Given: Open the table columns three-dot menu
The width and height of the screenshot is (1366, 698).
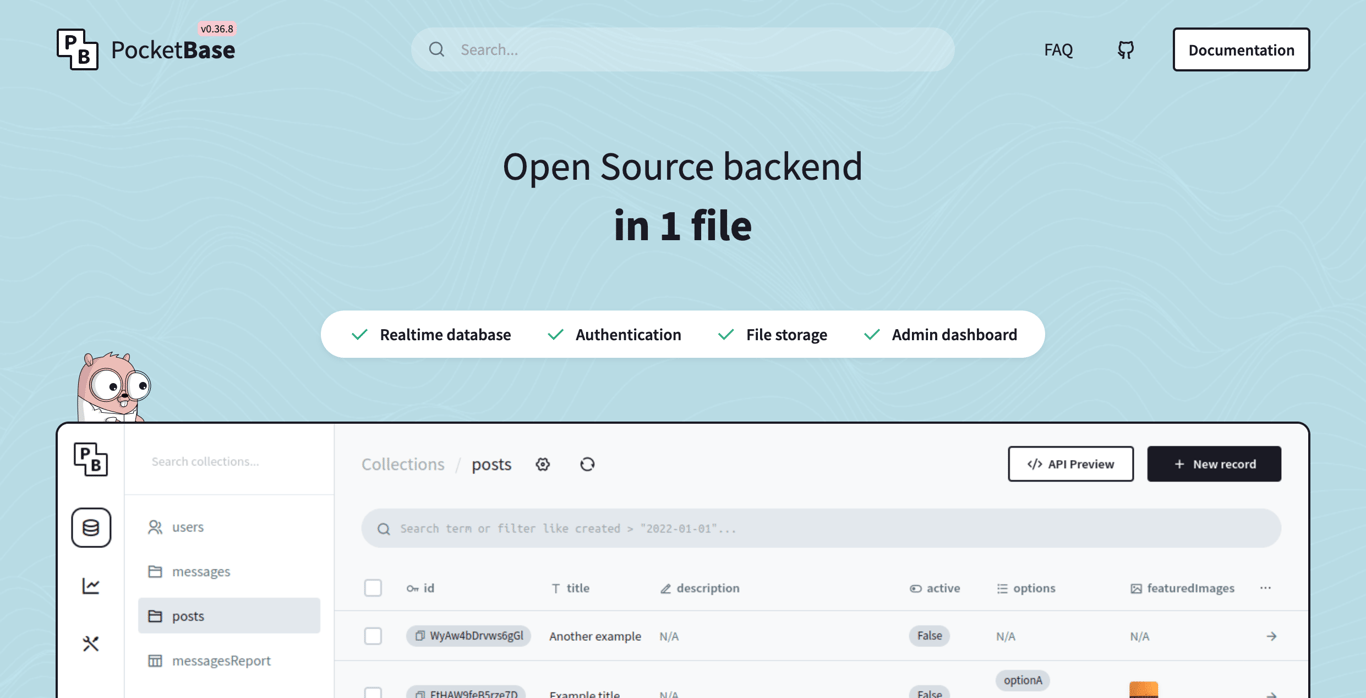Looking at the screenshot, I should [x=1266, y=588].
